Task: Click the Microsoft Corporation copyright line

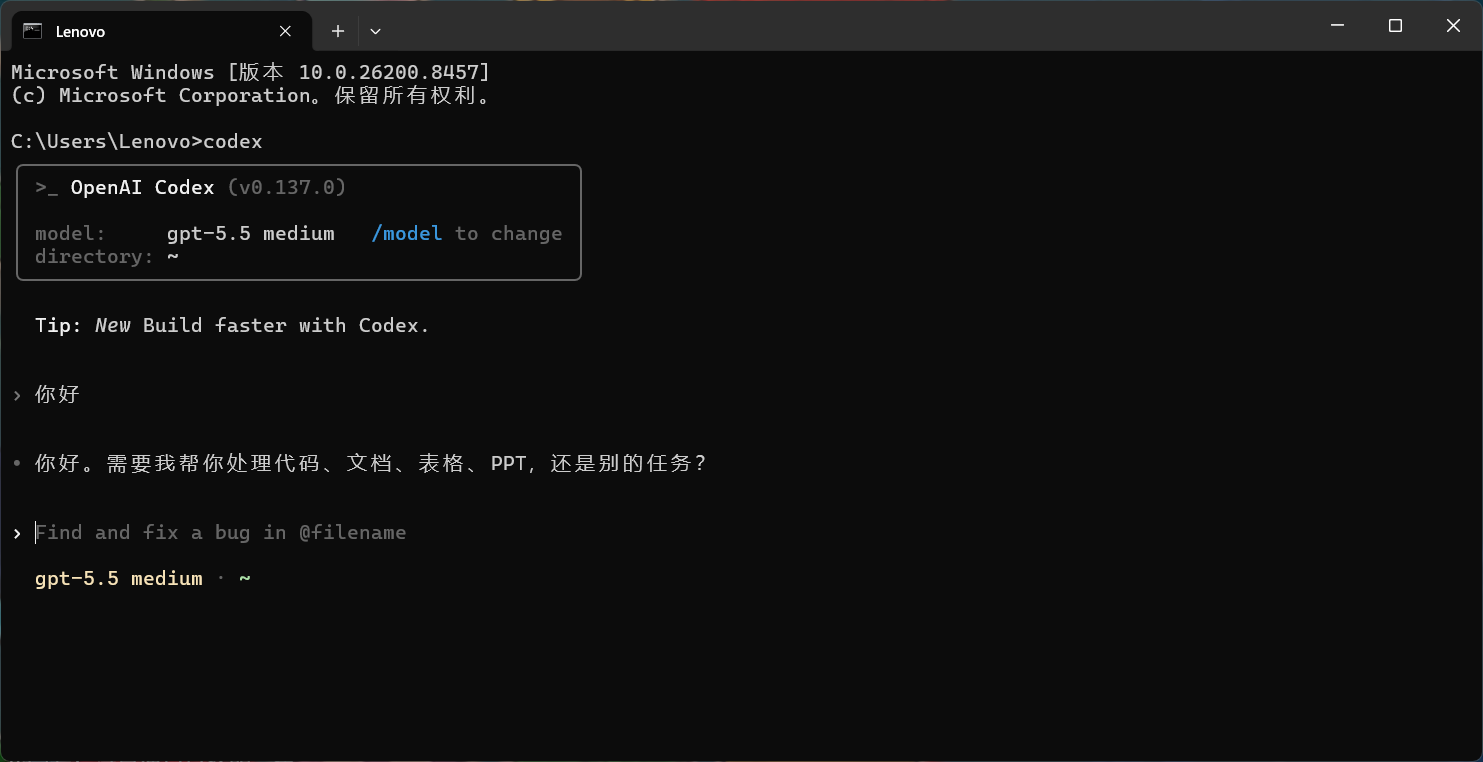Action: (x=251, y=96)
